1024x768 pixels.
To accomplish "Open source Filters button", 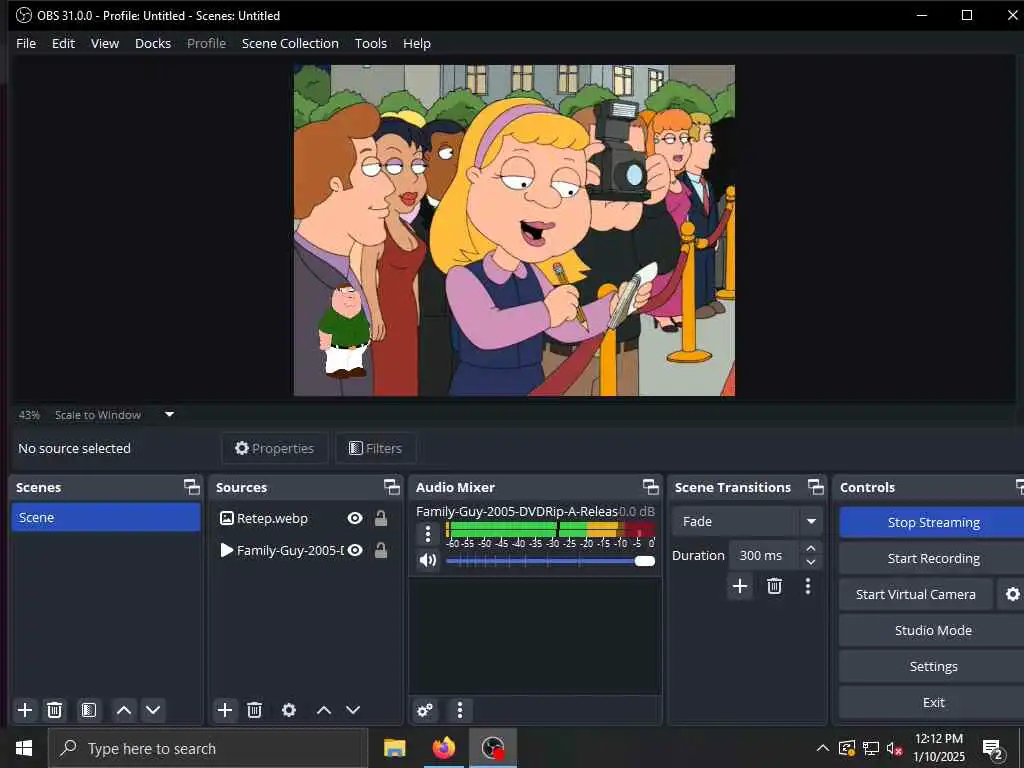I will click(376, 448).
